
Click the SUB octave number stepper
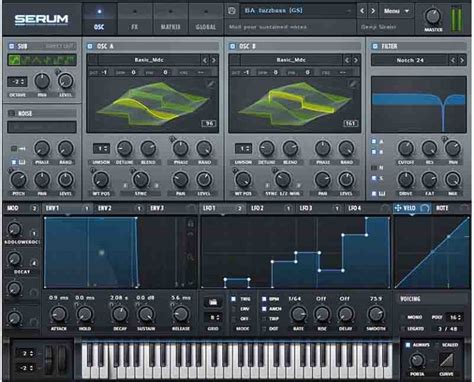click(x=17, y=81)
